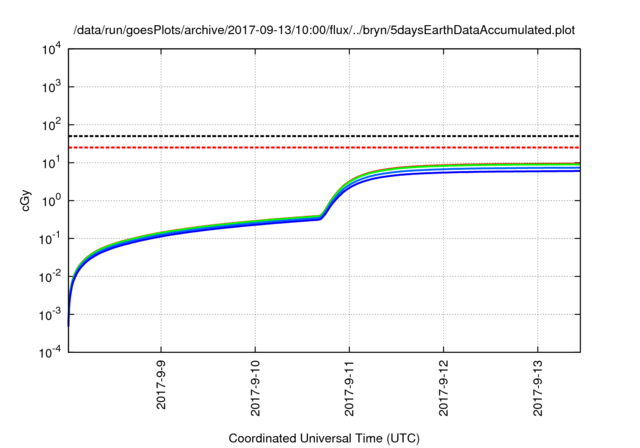This screenshot has width=640, height=448.
Task: Click the 10^1 y-axis tick label
Action: click(x=51, y=163)
